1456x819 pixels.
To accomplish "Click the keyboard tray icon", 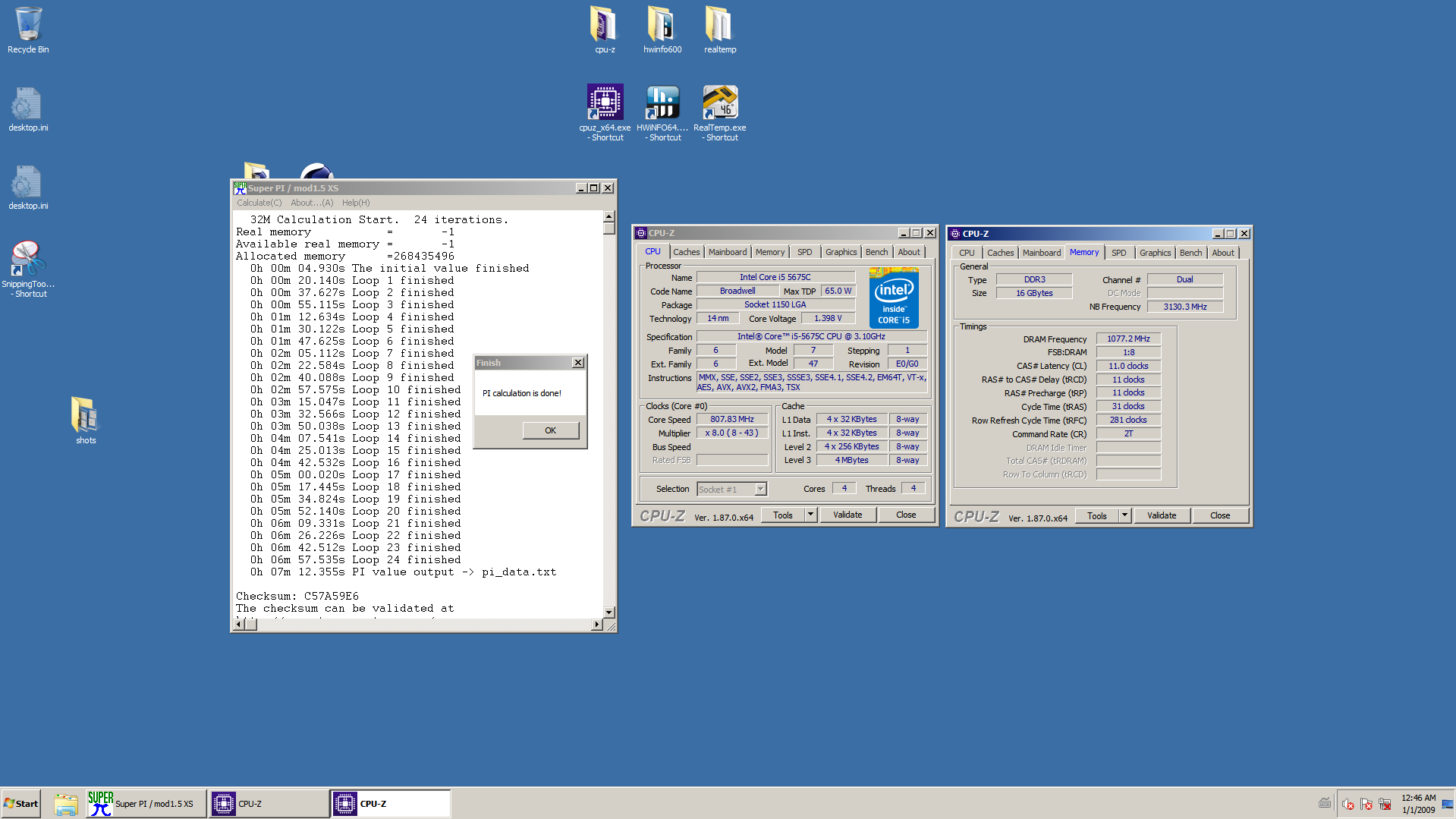I will 1325,804.
